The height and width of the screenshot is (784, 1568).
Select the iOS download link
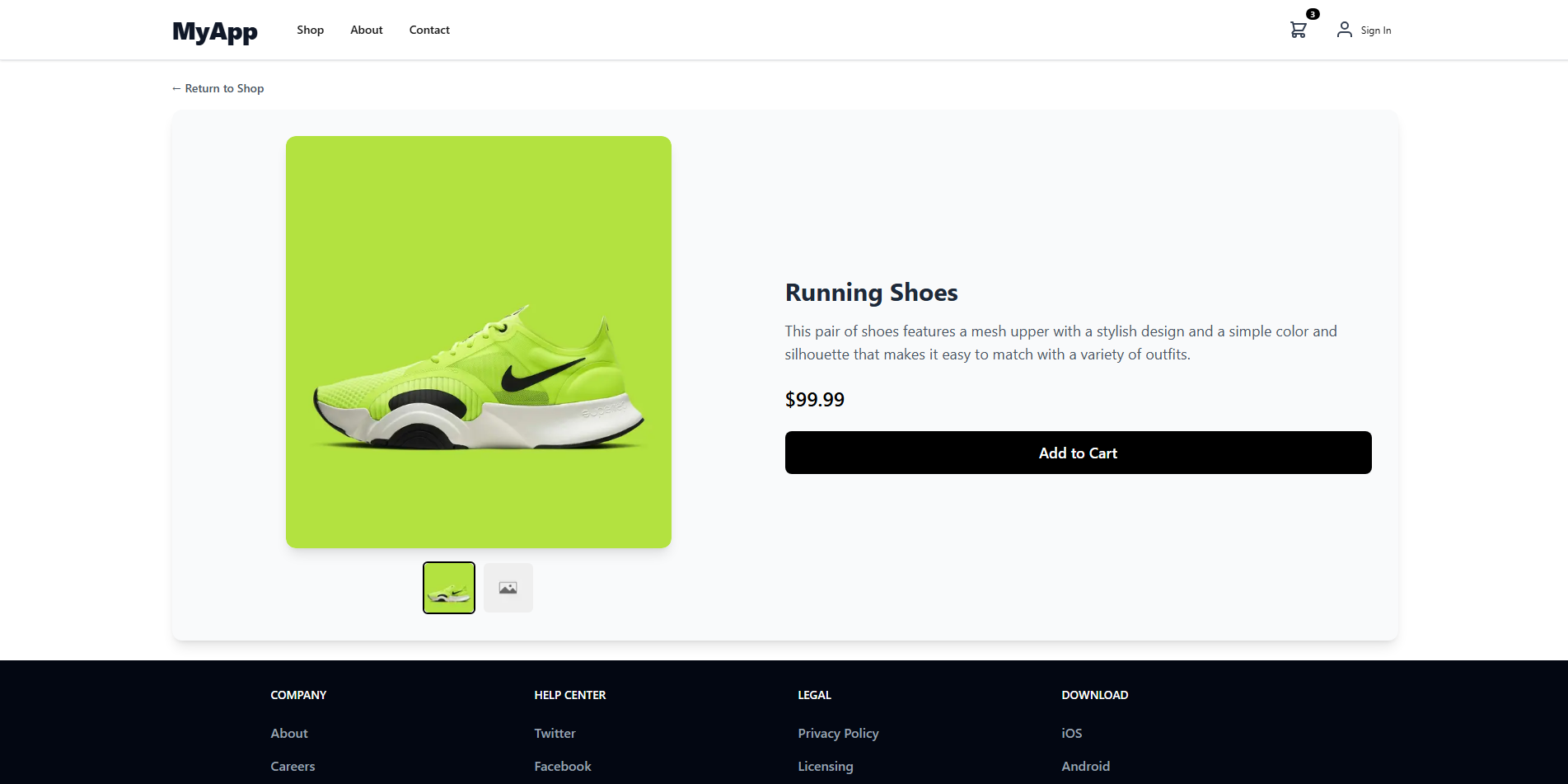(x=1072, y=733)
